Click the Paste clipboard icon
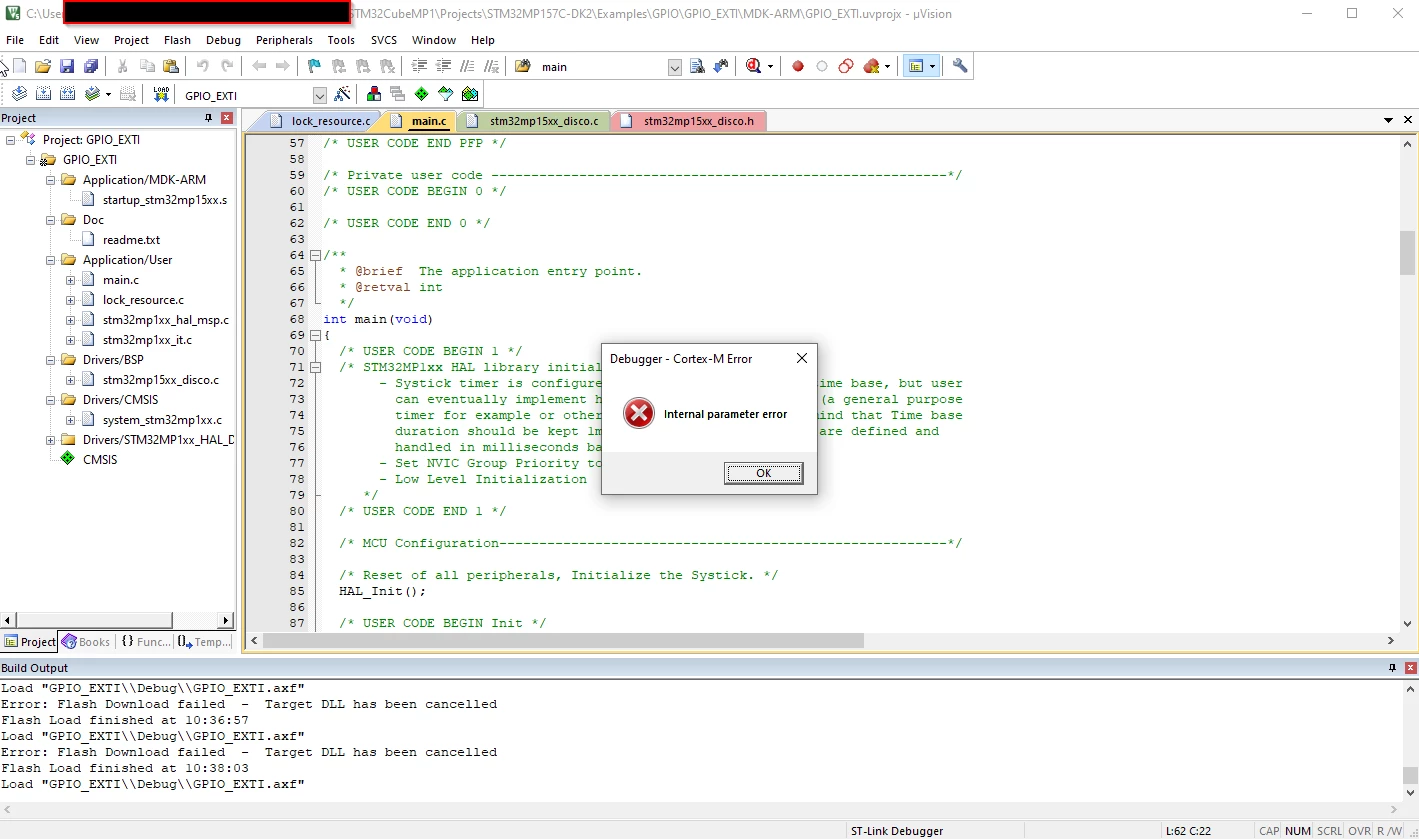The image size is (1419, 839). (171, 66)
